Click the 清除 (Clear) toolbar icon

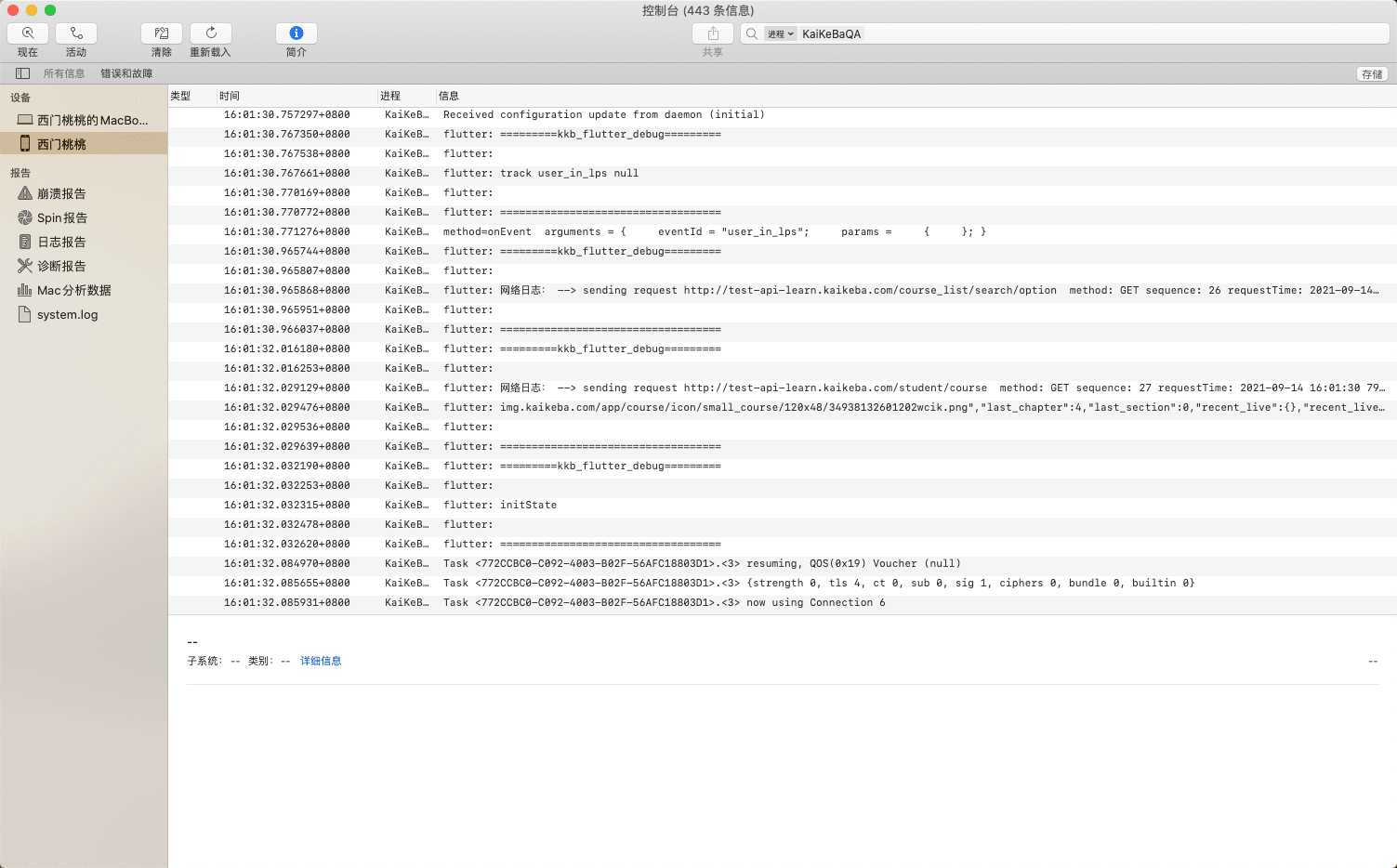click(x=162, y=33)
